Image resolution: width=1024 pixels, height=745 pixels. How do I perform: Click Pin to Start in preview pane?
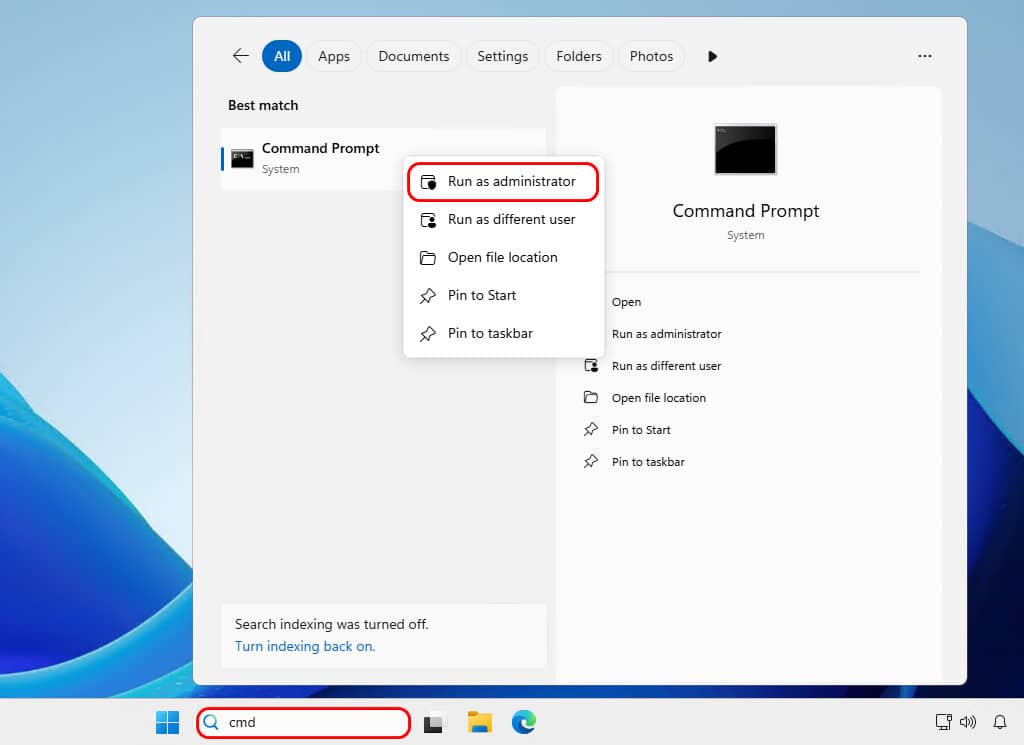click(641, 430)
